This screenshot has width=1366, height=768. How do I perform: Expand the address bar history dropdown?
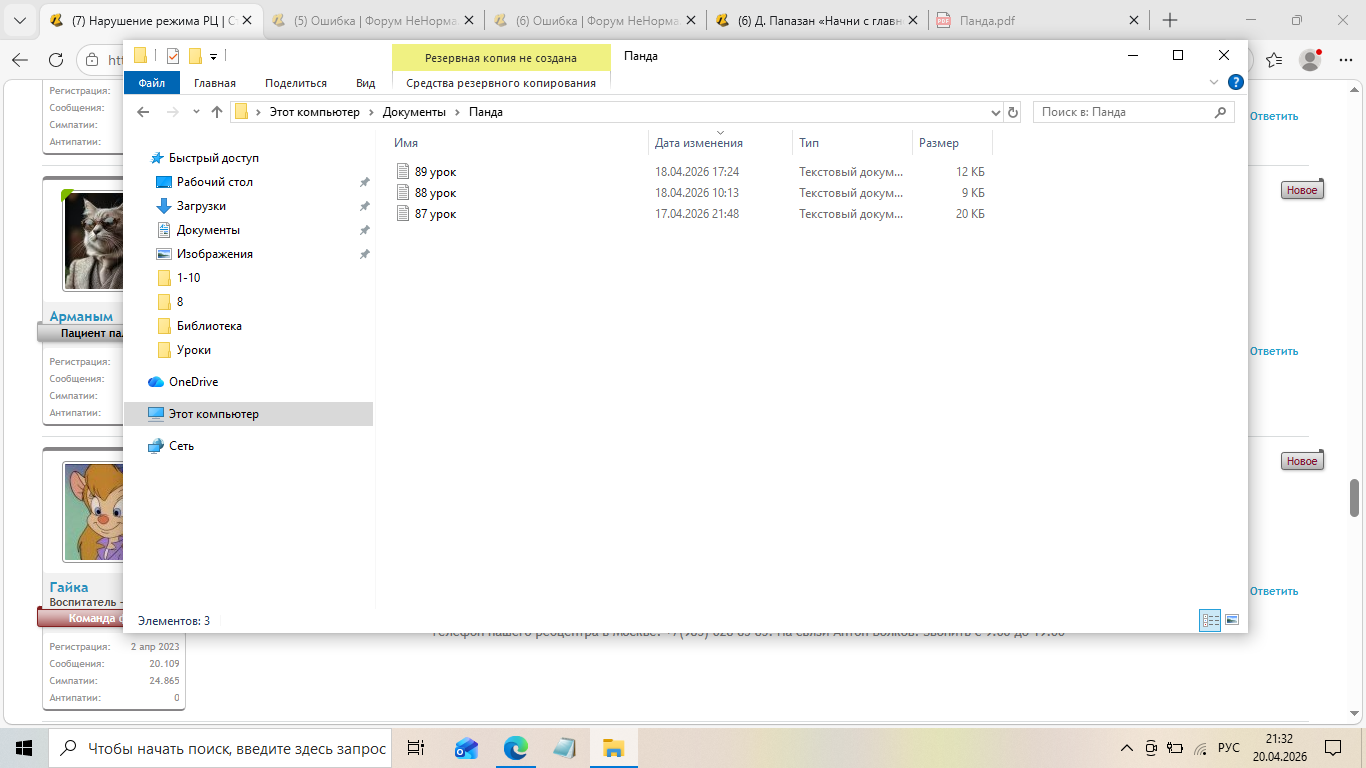[995, 112]
